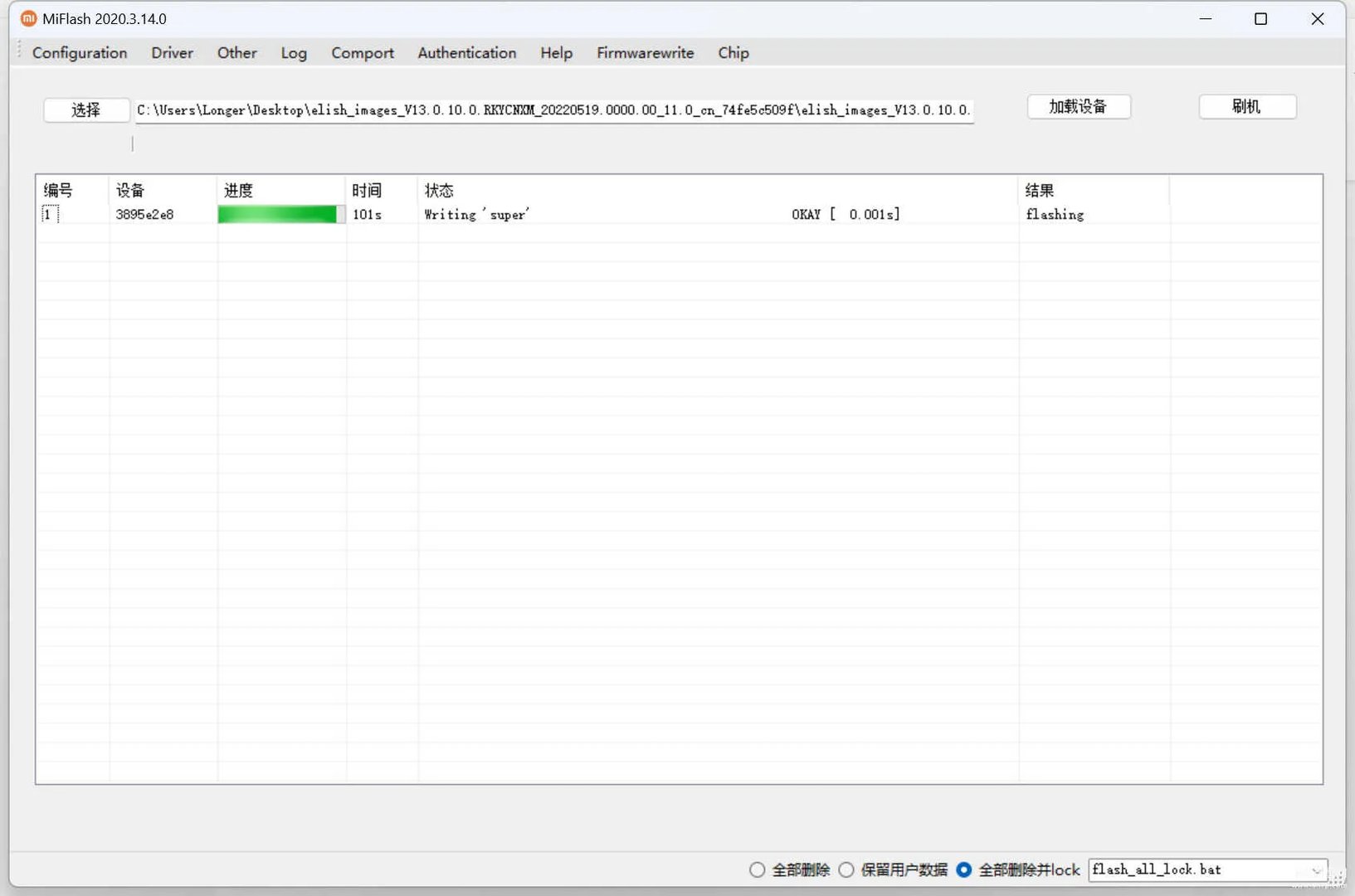
Task: Open the Log menu
Action: (294, 53)
